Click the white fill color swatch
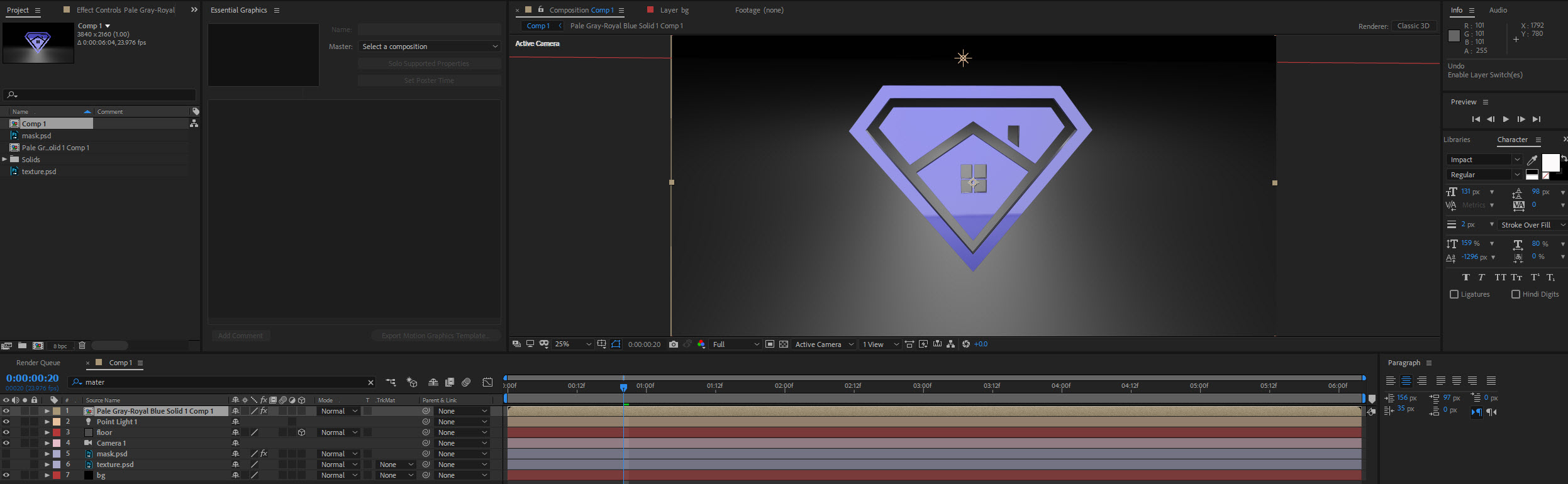This screenshot has height=484, width=1568. pyautogui.click(x=1550, y=163)
